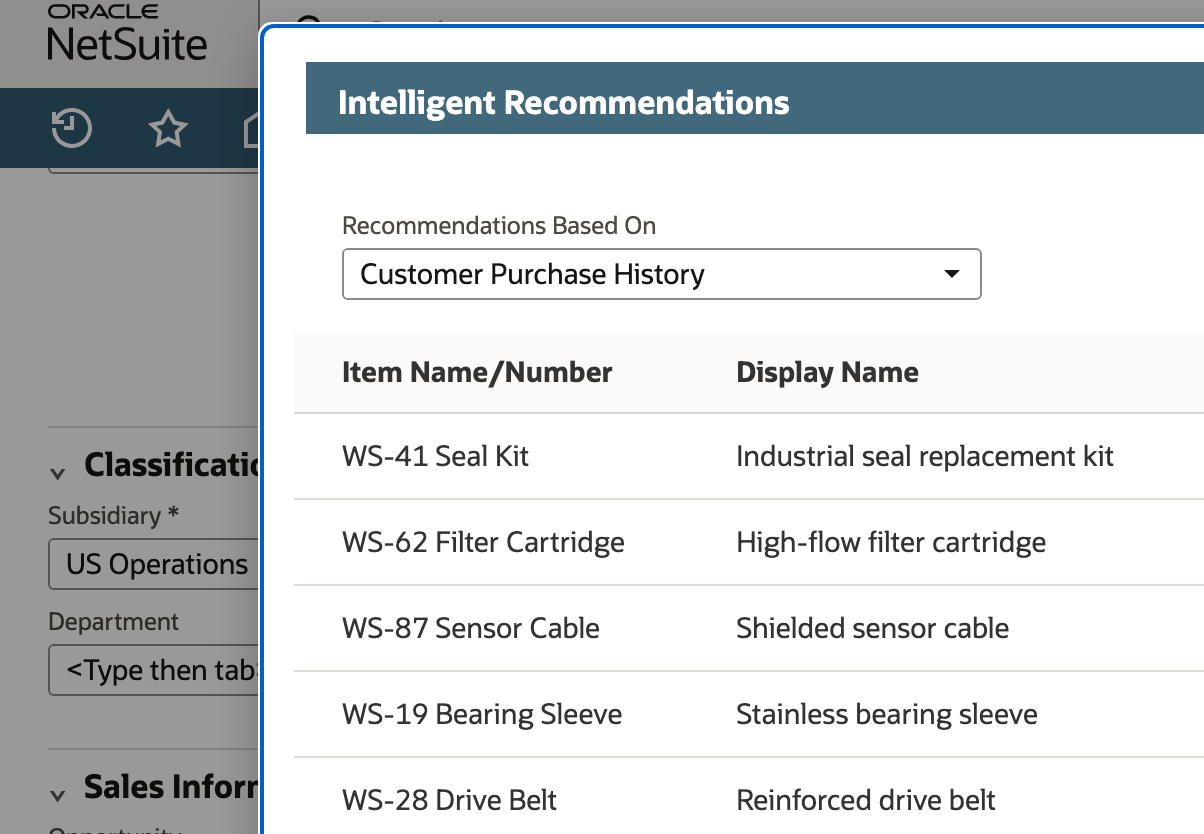The image size is (1204, 834).
Task: Open the Recent Records history icon
Action: 72,129
